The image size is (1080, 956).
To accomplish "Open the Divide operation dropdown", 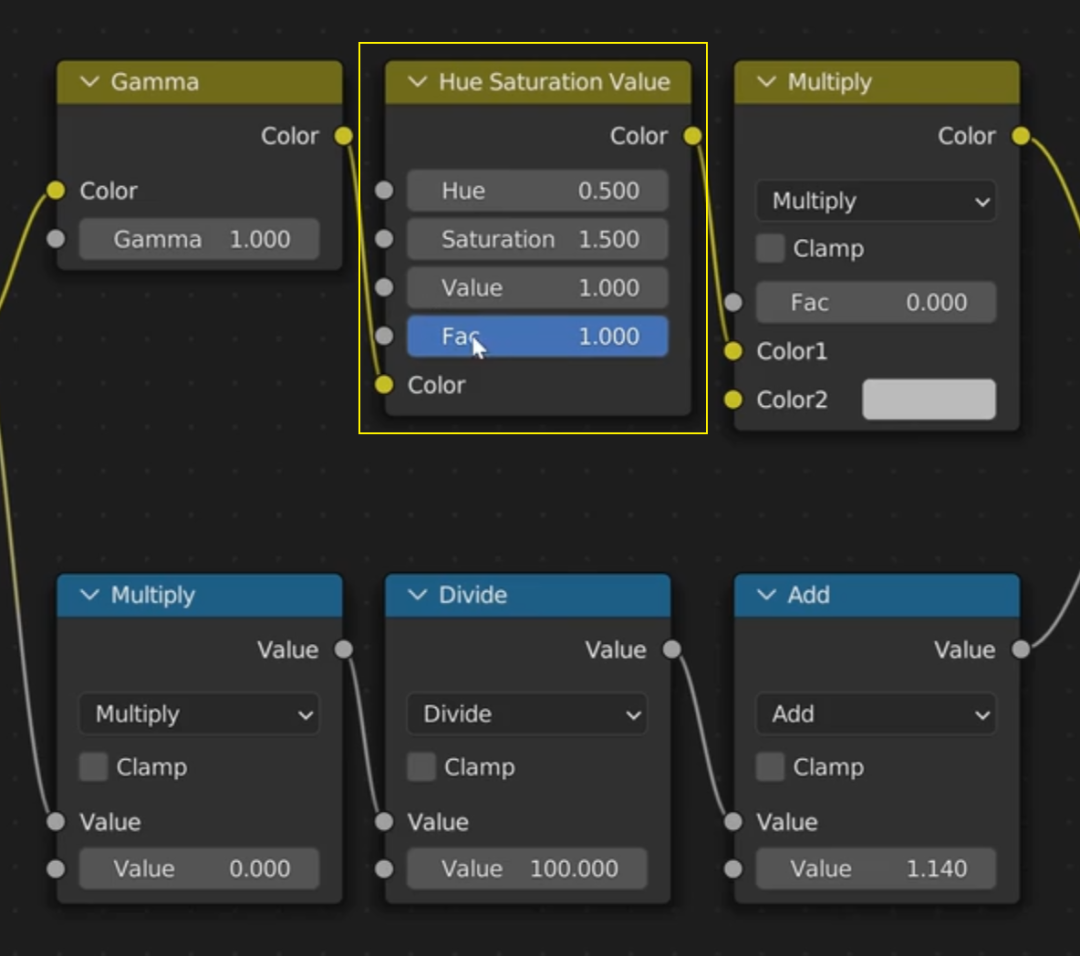I will 527,714.
